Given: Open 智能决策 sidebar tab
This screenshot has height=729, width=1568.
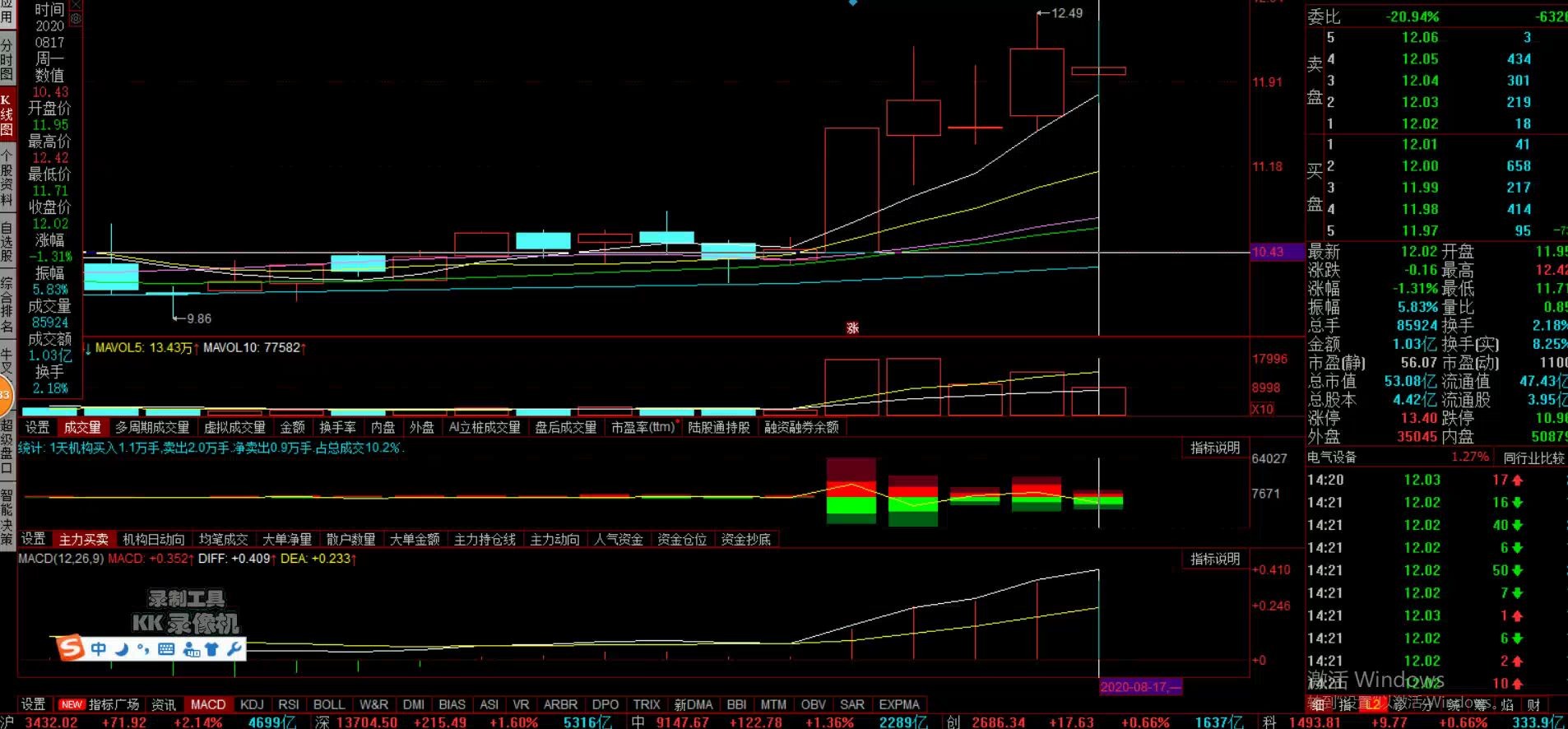Looking at the screenshot, I should (x=7, y=518).
